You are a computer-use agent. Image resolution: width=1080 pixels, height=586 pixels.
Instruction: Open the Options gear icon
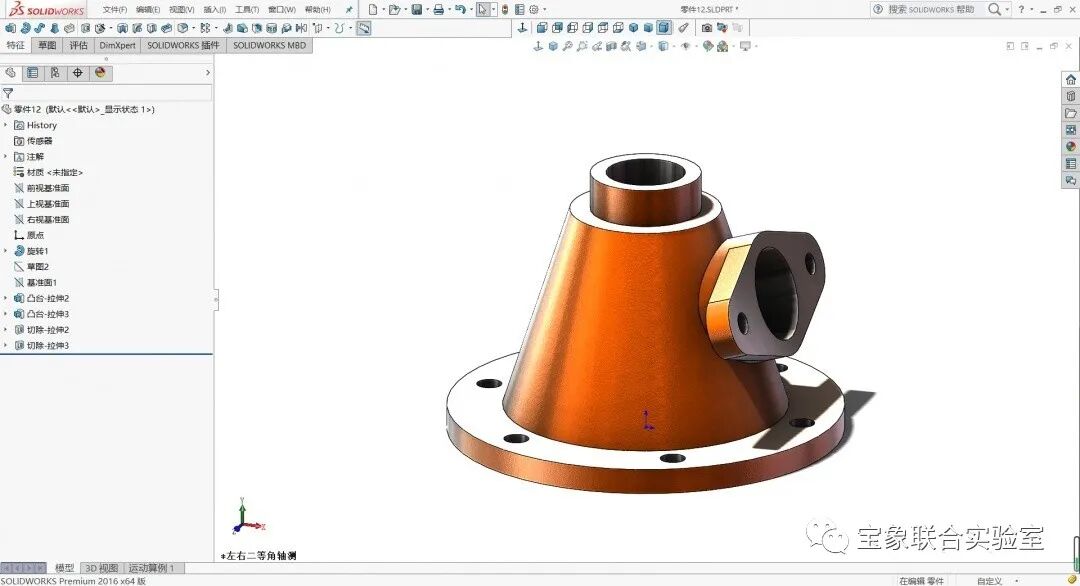(534, 10)
